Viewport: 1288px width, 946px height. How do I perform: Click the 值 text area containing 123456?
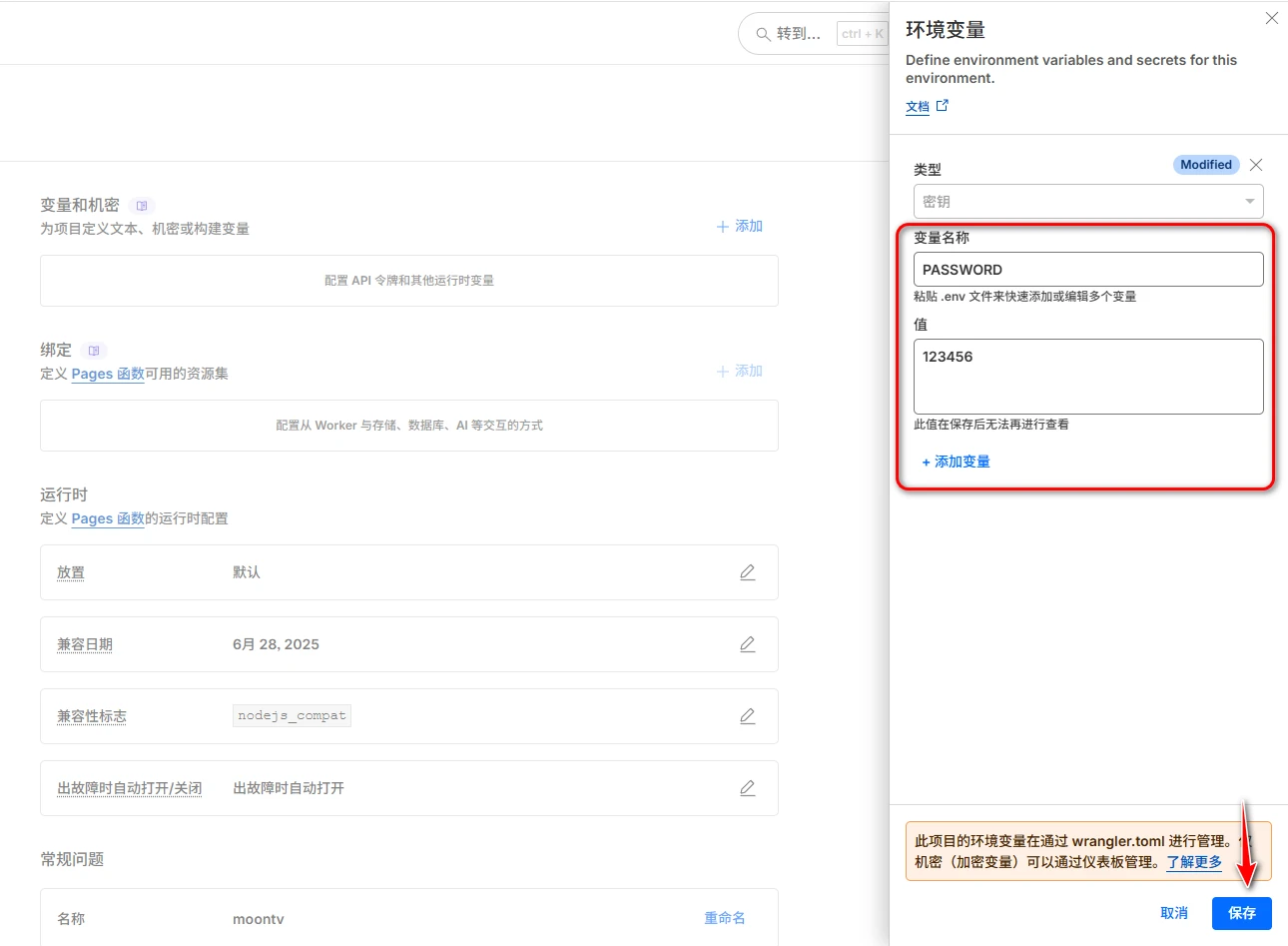point(1087,377)
